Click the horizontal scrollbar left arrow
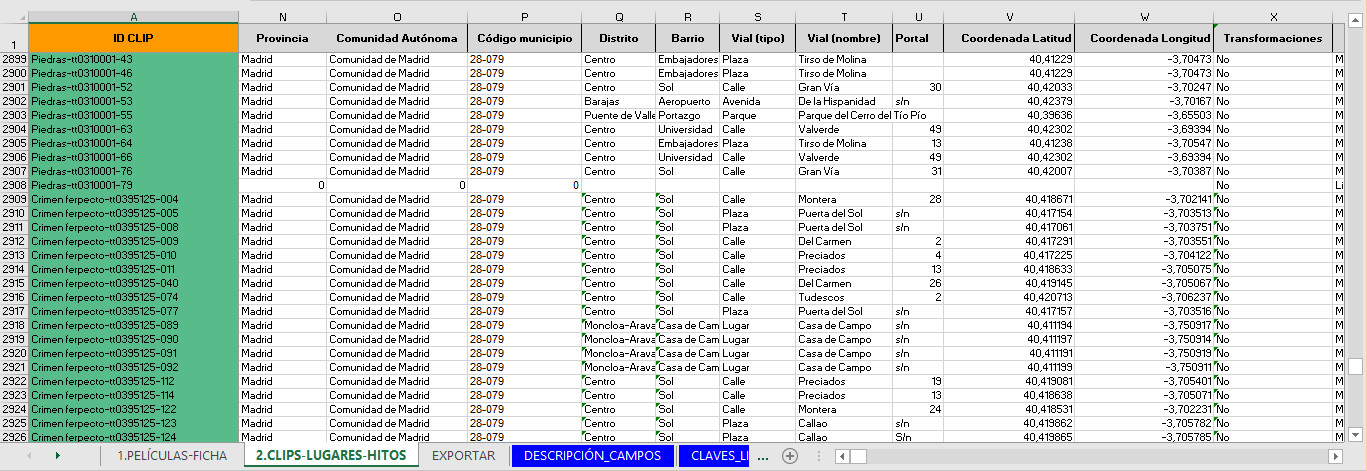 pos(842,456)
